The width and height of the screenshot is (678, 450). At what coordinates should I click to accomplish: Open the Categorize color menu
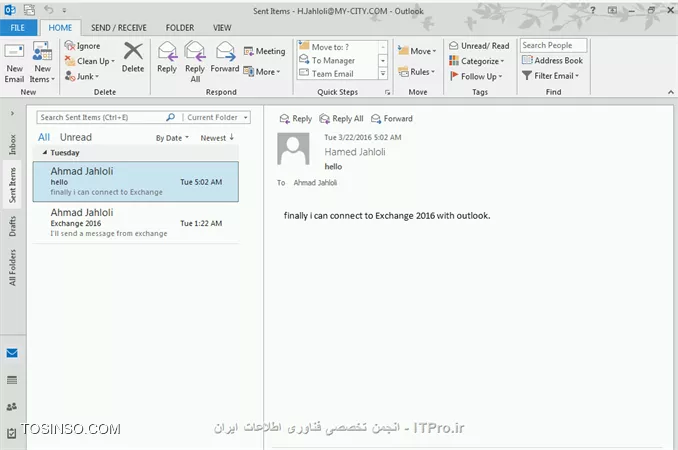click(477, 61)
